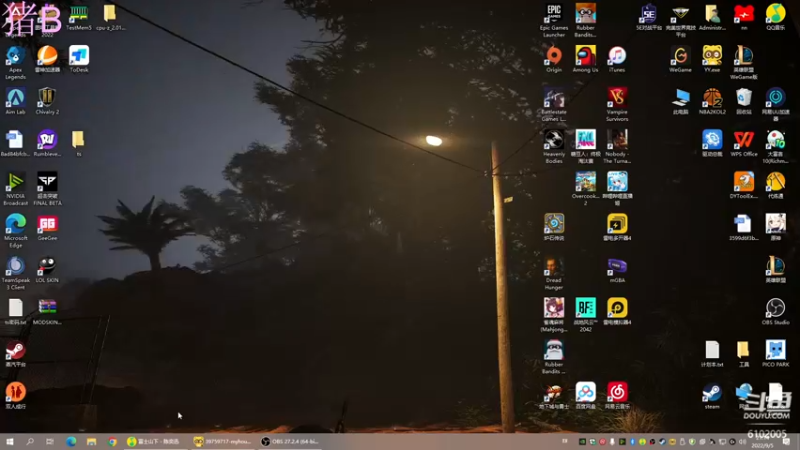800x450 pixels.
Task: Open QQ Music desktop icon
Action: (x=775, y=17)
